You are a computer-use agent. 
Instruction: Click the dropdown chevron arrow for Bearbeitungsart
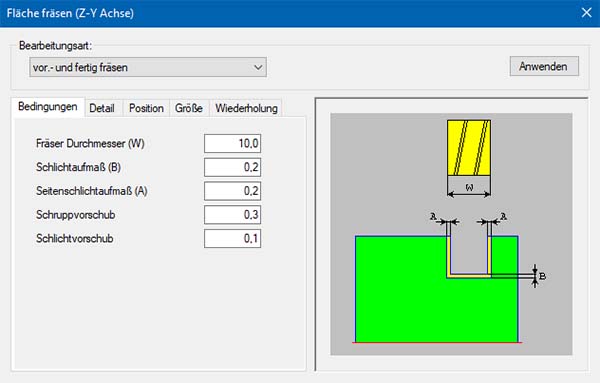pos(258,67)
